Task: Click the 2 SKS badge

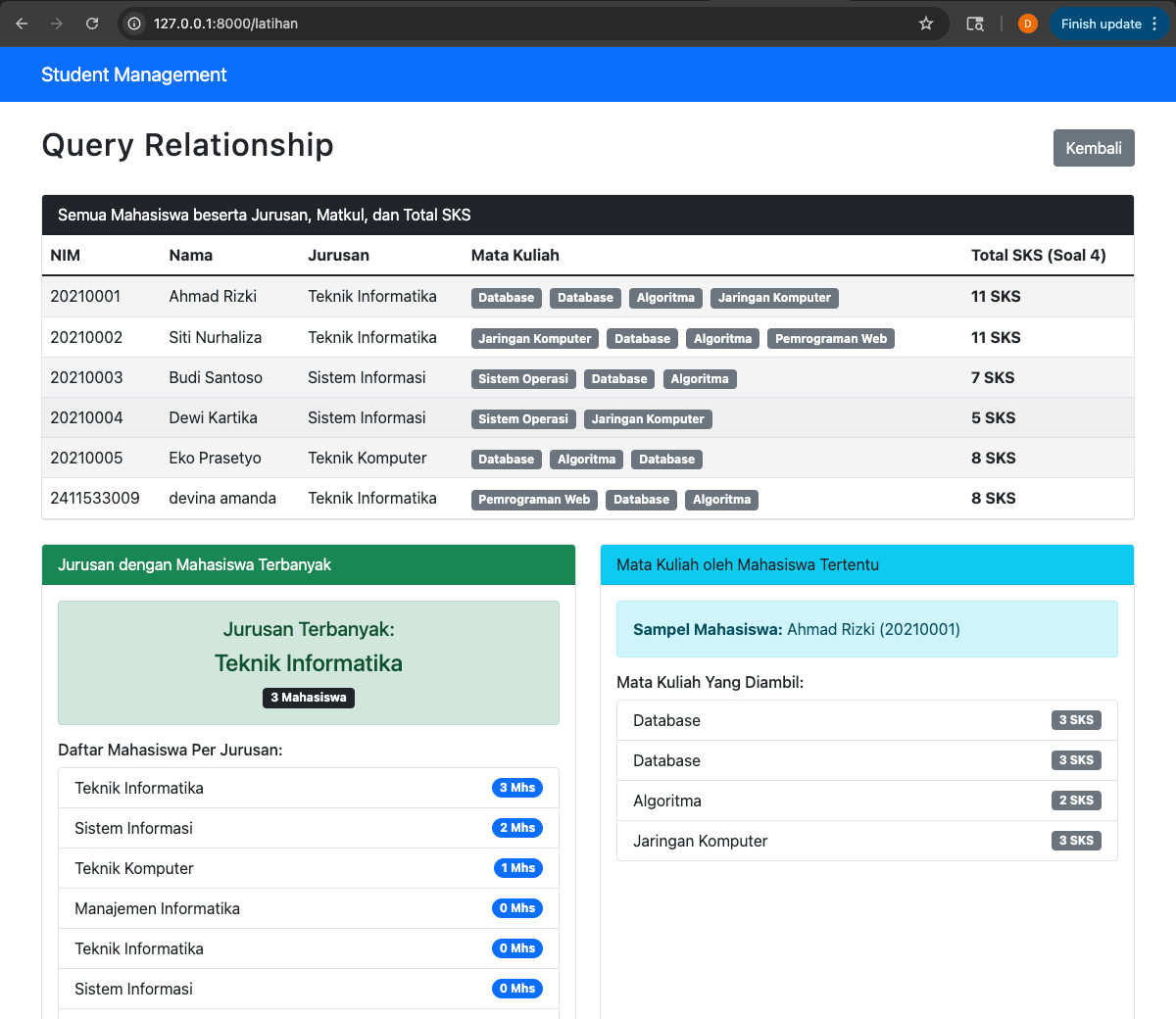Action: pos(1076,801)
